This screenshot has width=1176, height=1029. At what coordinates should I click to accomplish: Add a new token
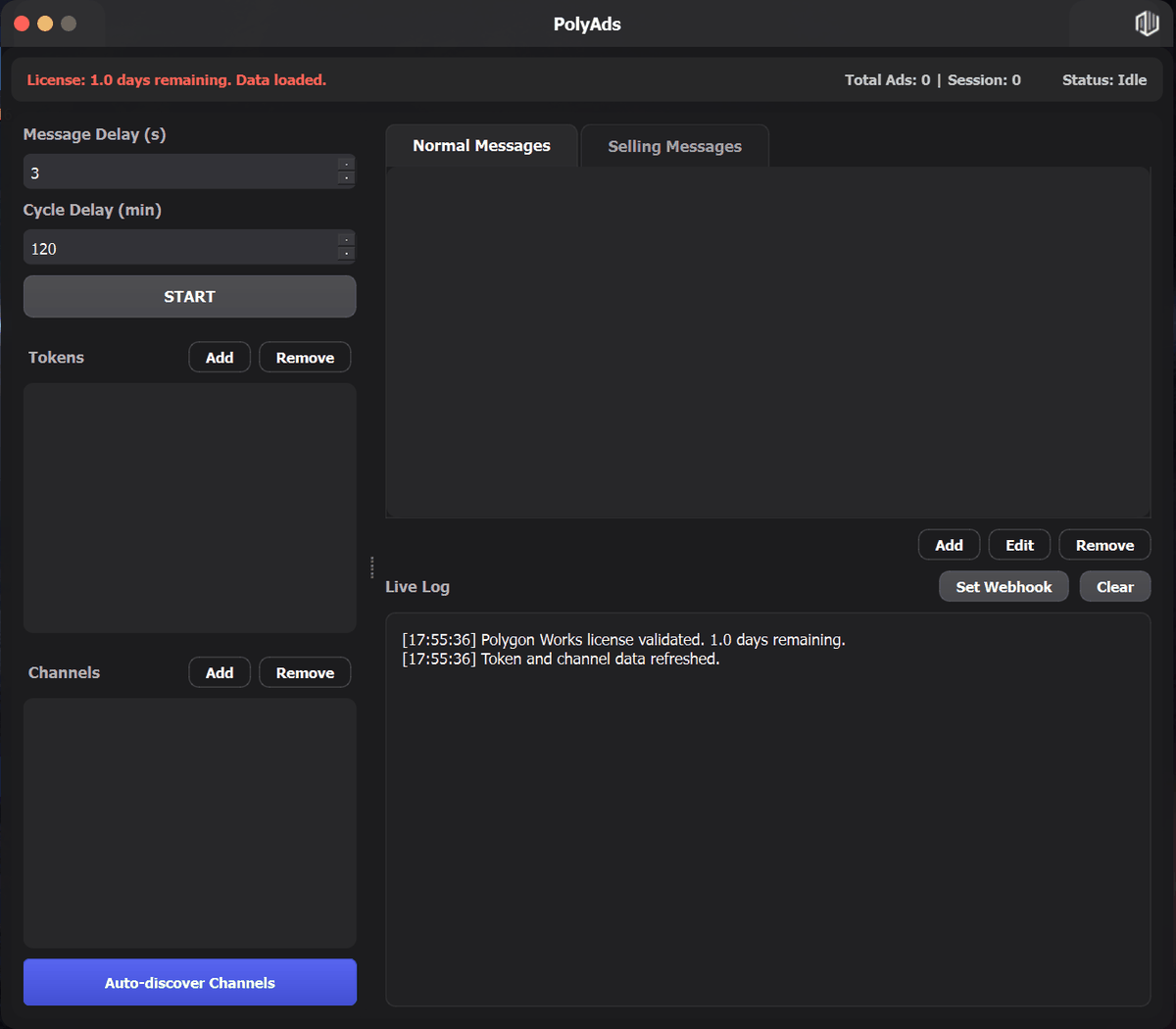220,358
